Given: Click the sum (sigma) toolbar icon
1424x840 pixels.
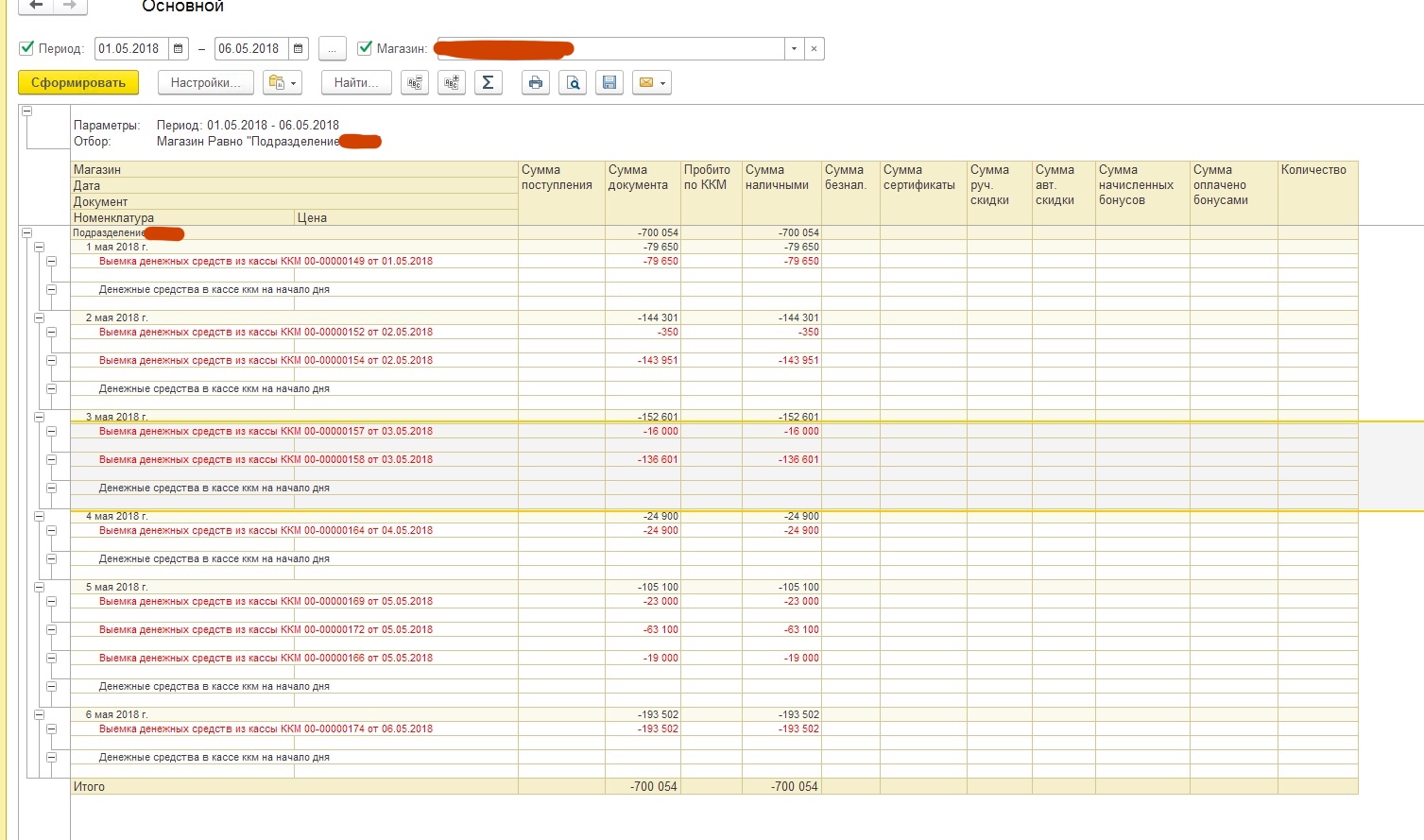Looking at the screenshot, I should [488, 83].
